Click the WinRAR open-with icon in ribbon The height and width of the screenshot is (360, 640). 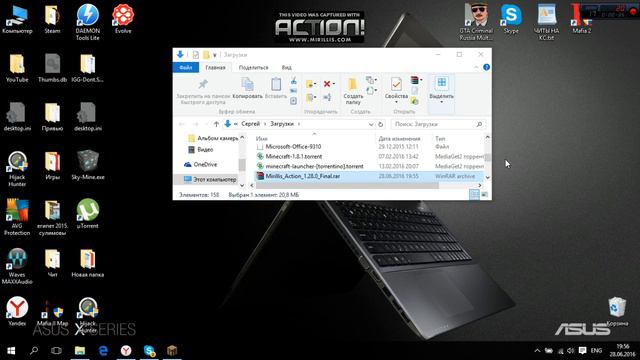(415, 80)
